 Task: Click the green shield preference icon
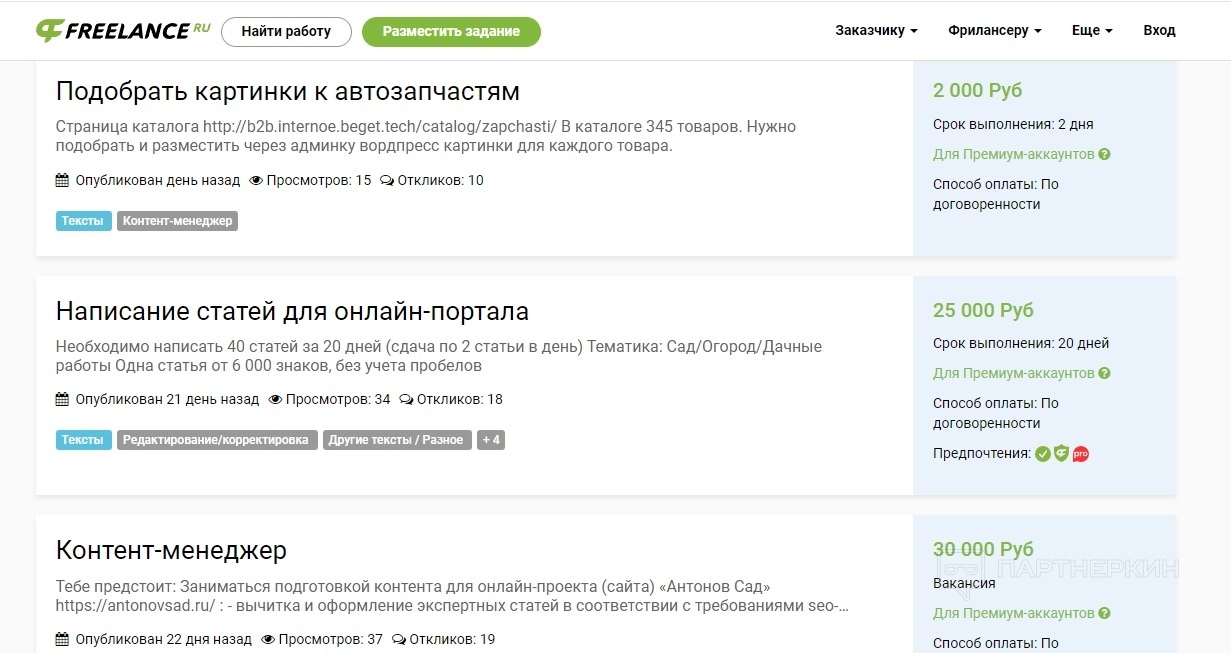[1062, 454]
